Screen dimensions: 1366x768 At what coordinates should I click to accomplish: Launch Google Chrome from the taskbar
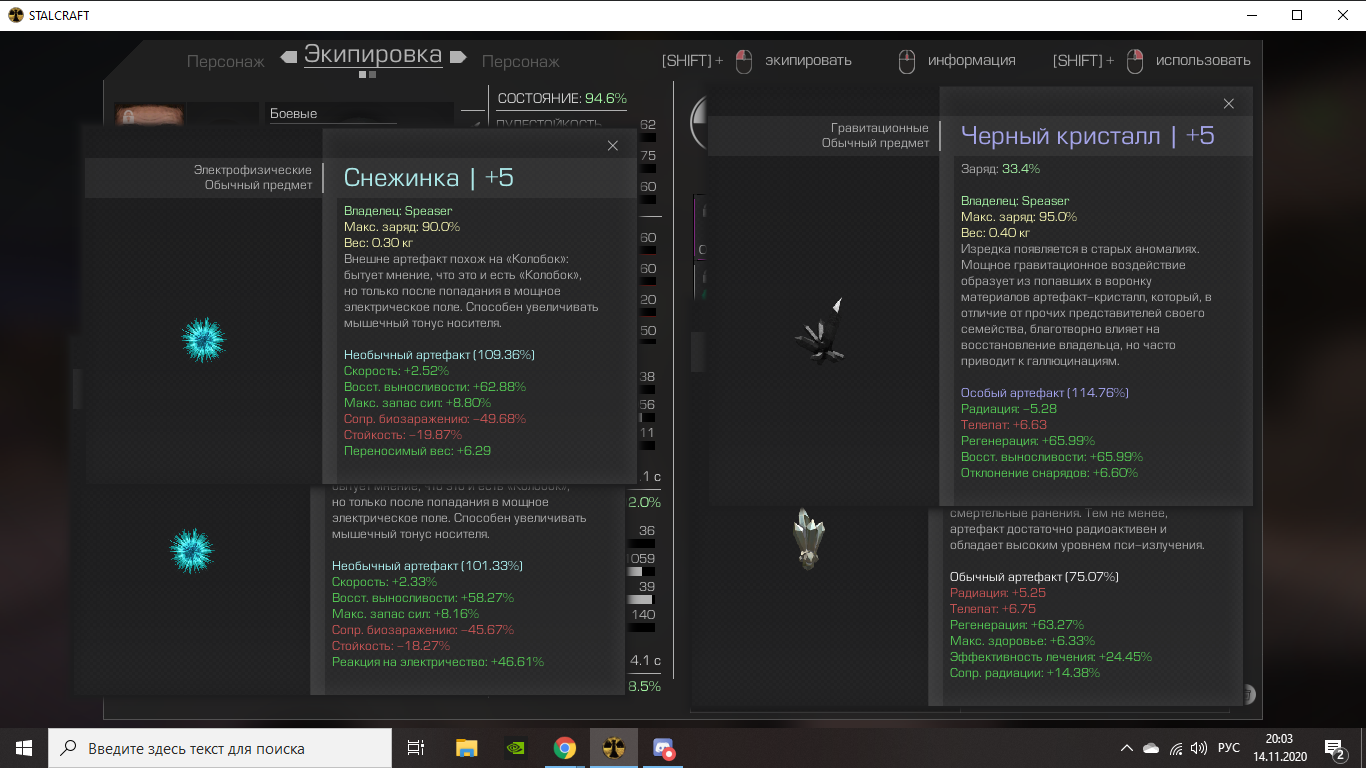[564, 748]
